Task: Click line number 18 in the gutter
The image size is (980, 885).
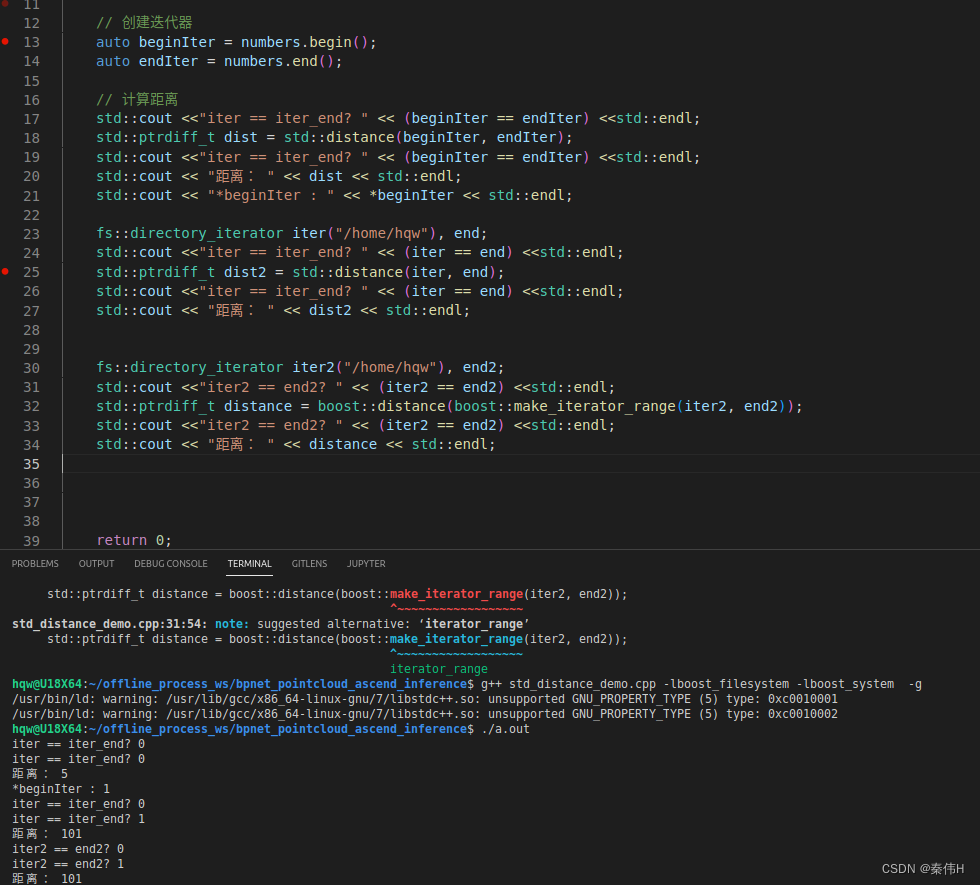Action: coord(31,138)
